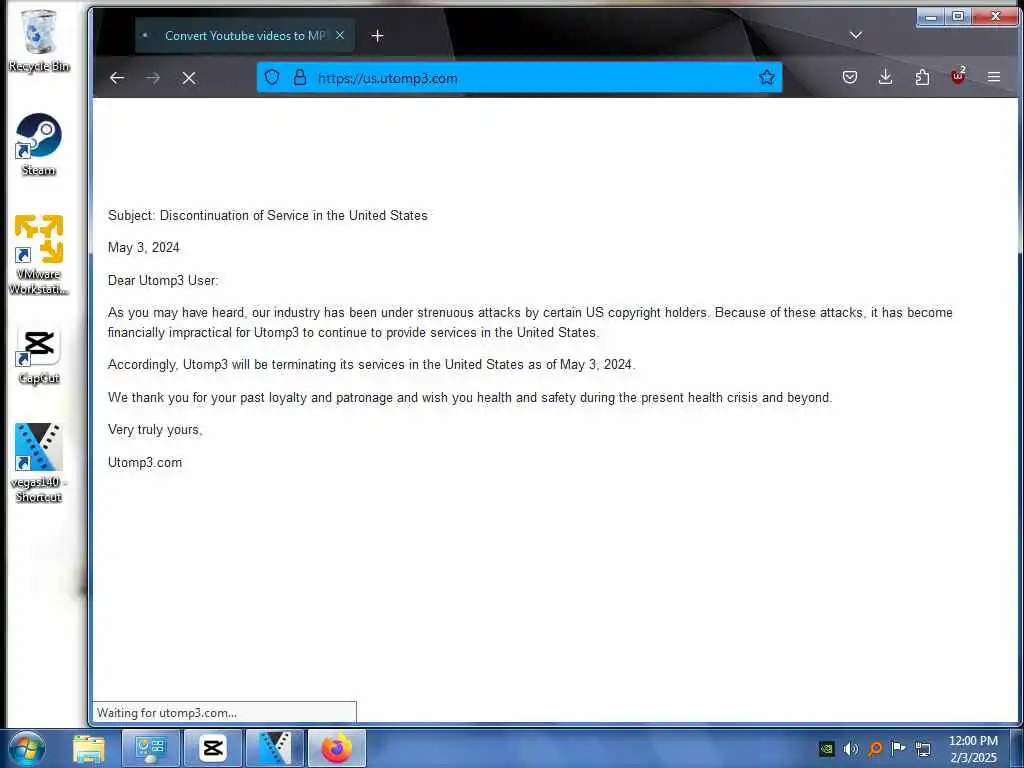Image resolution: width=1024 pixels, height=768 pixels.
Task: Open Windows Explorer from the taskbar
Action: coord(89,748)
